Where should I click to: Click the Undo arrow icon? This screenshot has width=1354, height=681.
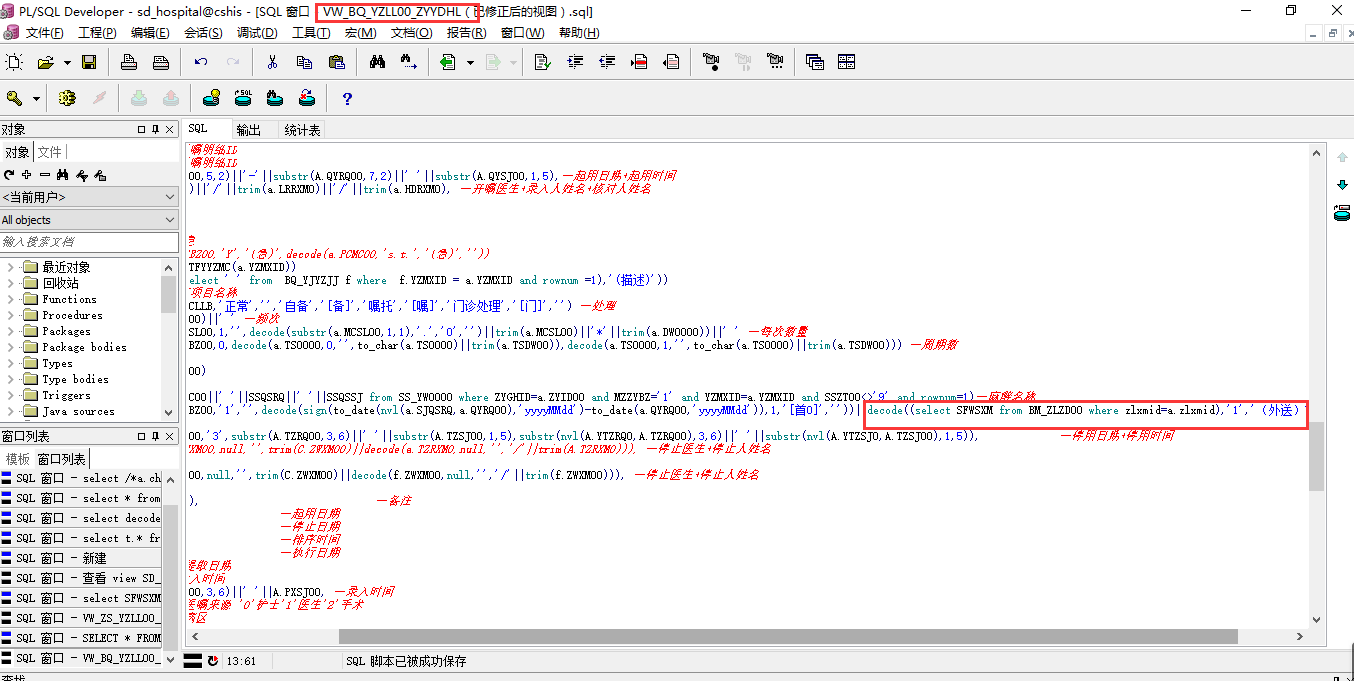pos(201,62)
